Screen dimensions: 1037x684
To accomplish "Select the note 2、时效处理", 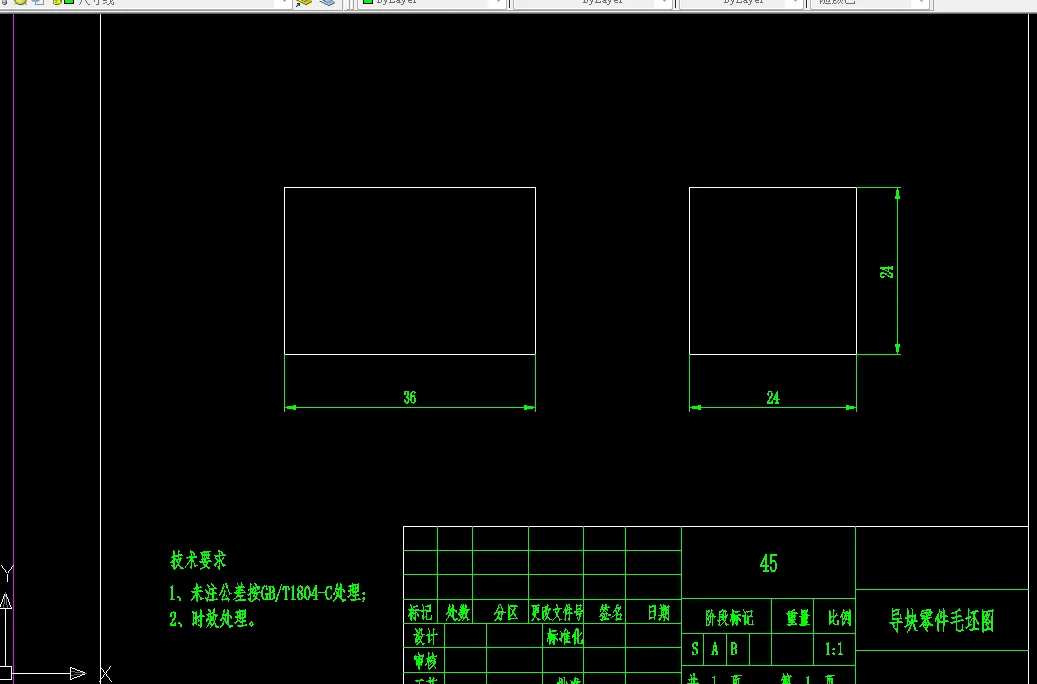I will 212,619.
